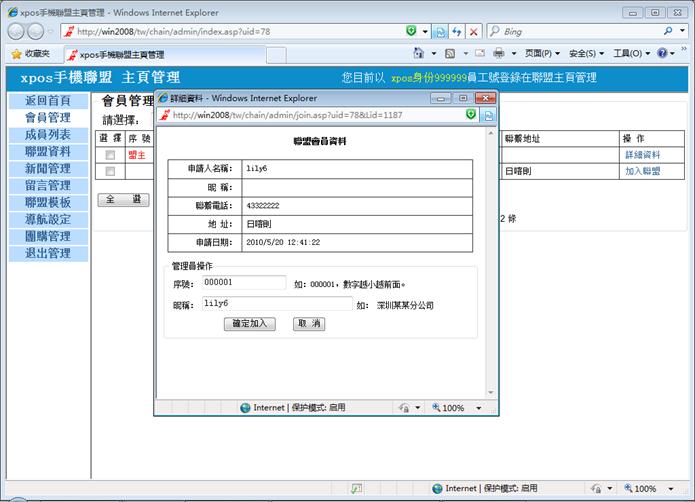Image resolution: width=695 pixels, height=502 pixels.
Task: Click the Read Mail toolbar icon
Action: point(478,53)
